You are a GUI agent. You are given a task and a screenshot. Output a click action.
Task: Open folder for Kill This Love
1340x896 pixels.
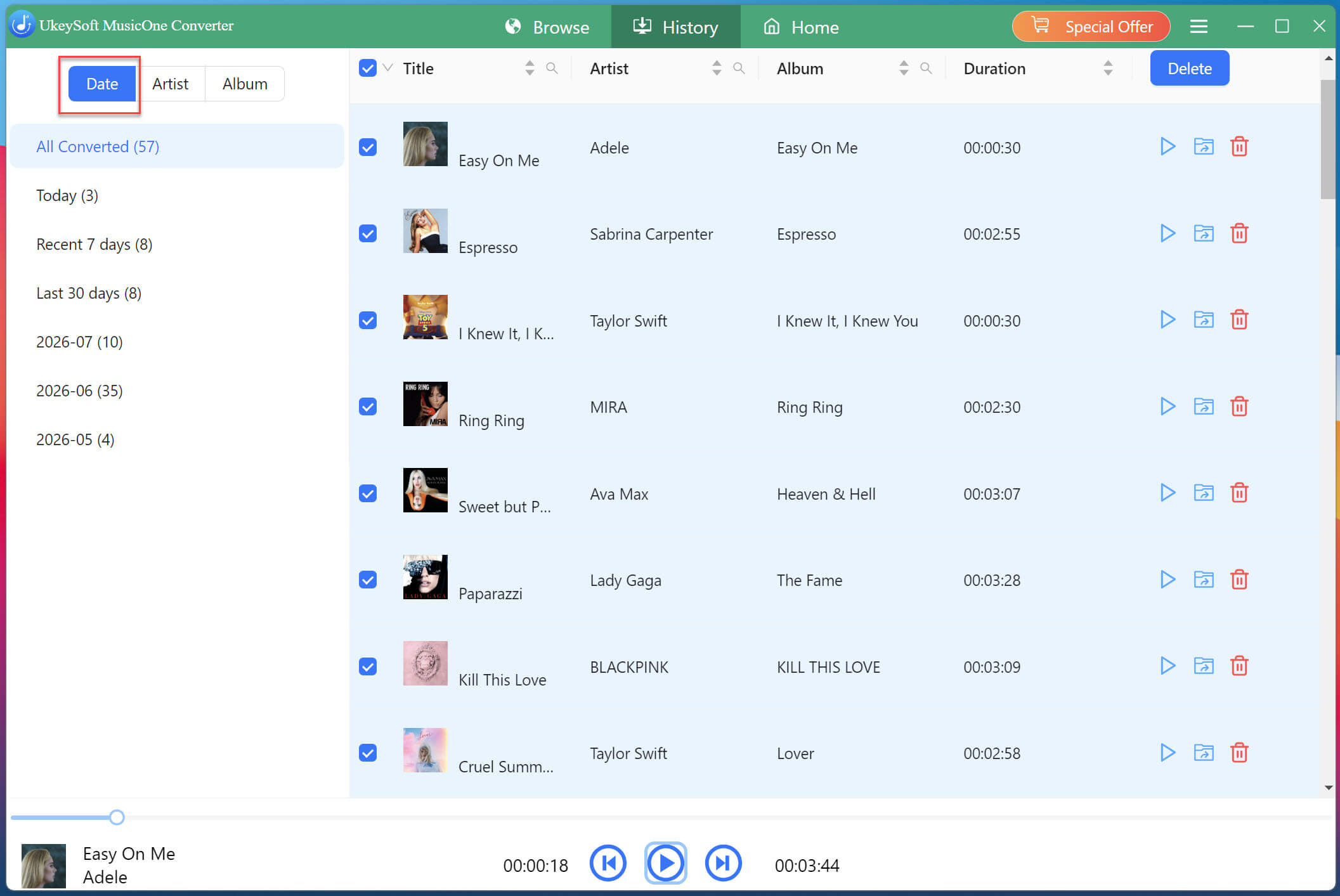[1204, 666]
